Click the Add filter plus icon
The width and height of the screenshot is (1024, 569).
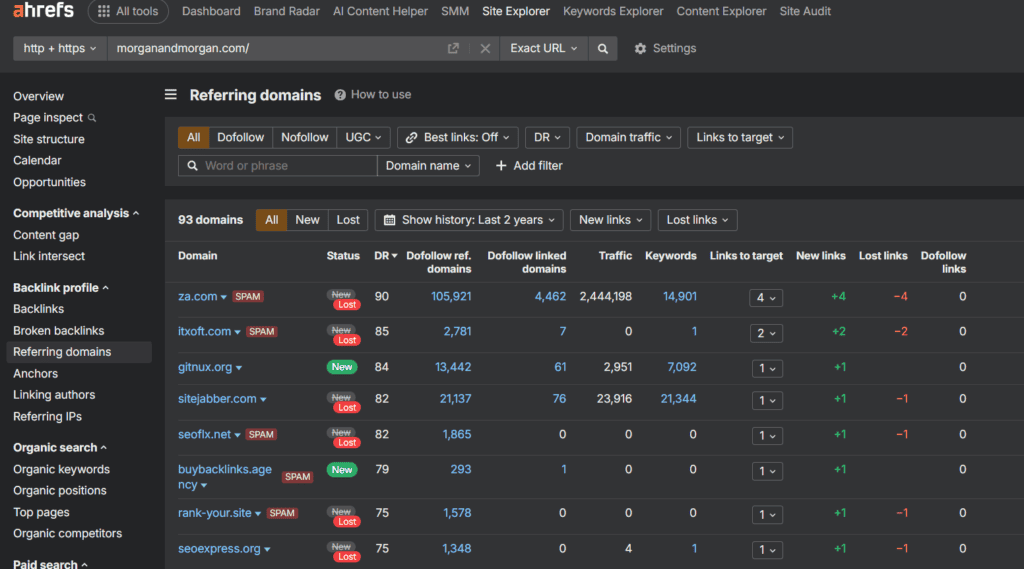tap(501, 166)
